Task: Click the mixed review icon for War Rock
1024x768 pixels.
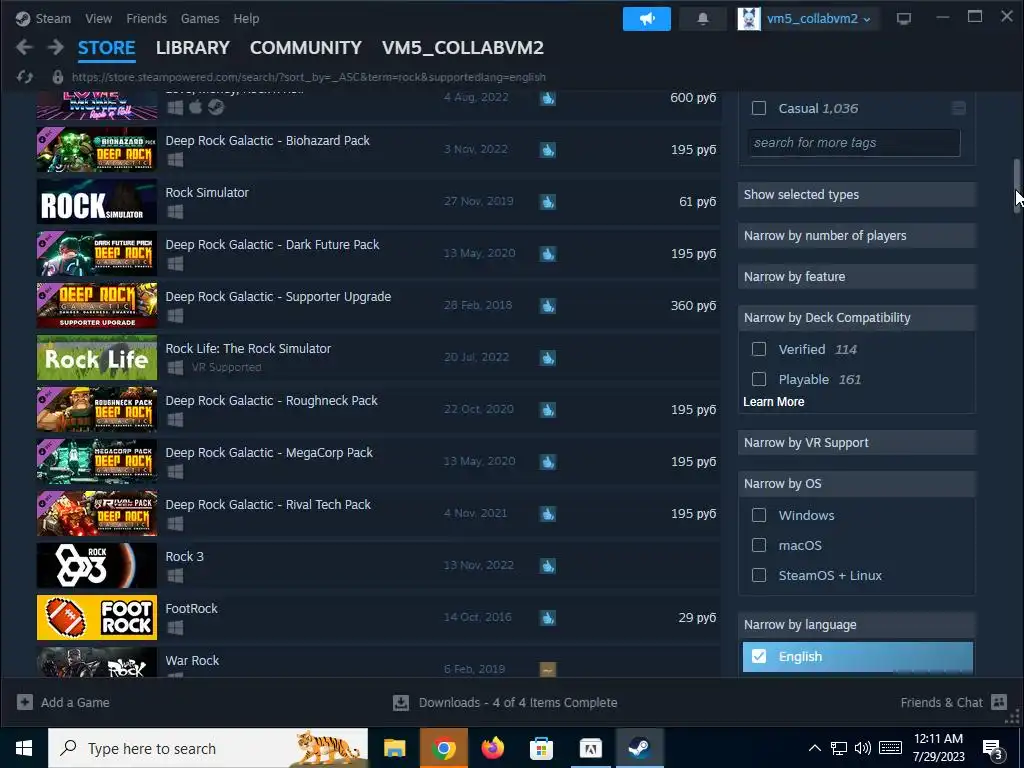Action: tap(548, 669)
